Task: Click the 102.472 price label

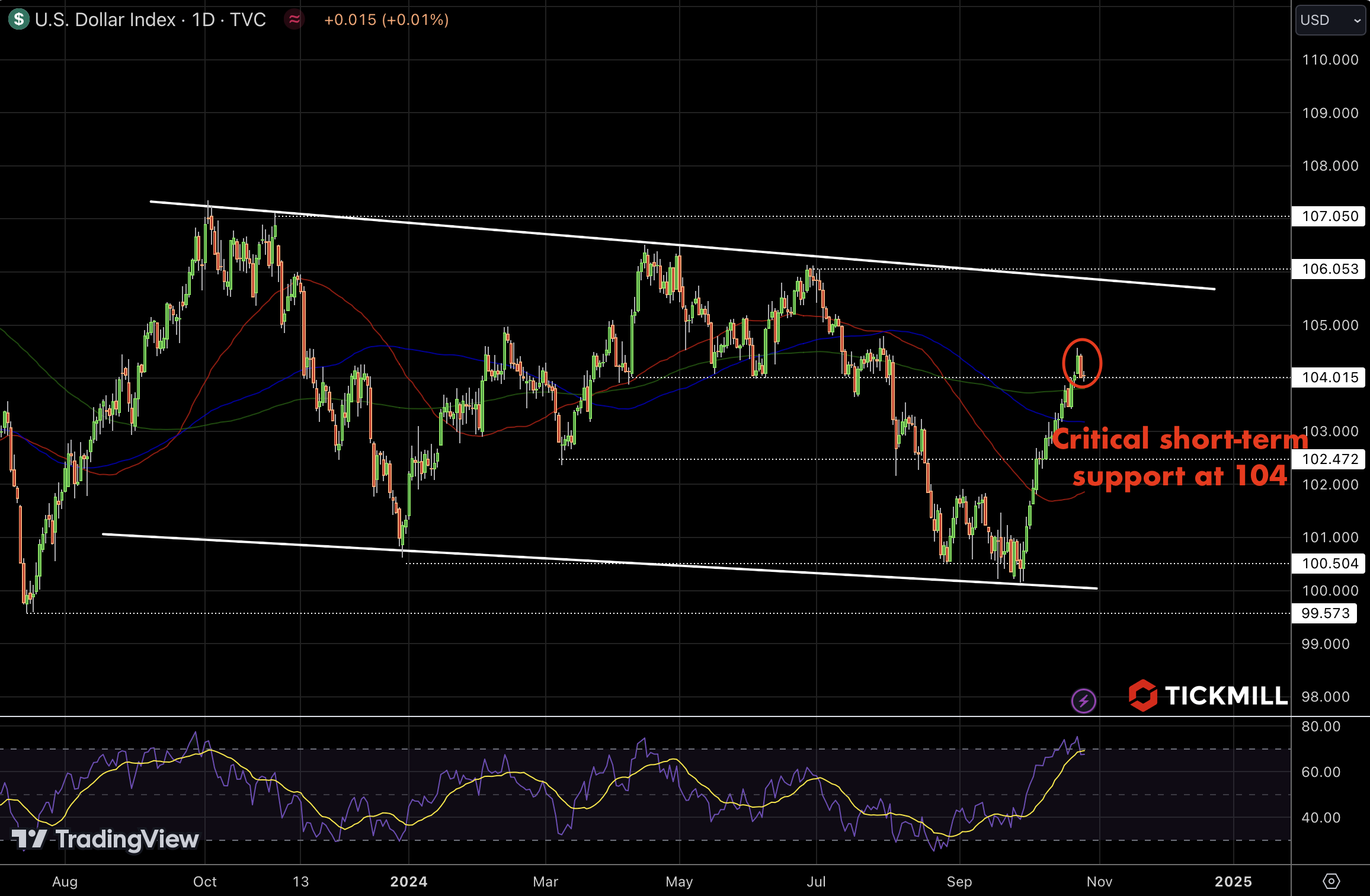Action: coord(1330,459)
